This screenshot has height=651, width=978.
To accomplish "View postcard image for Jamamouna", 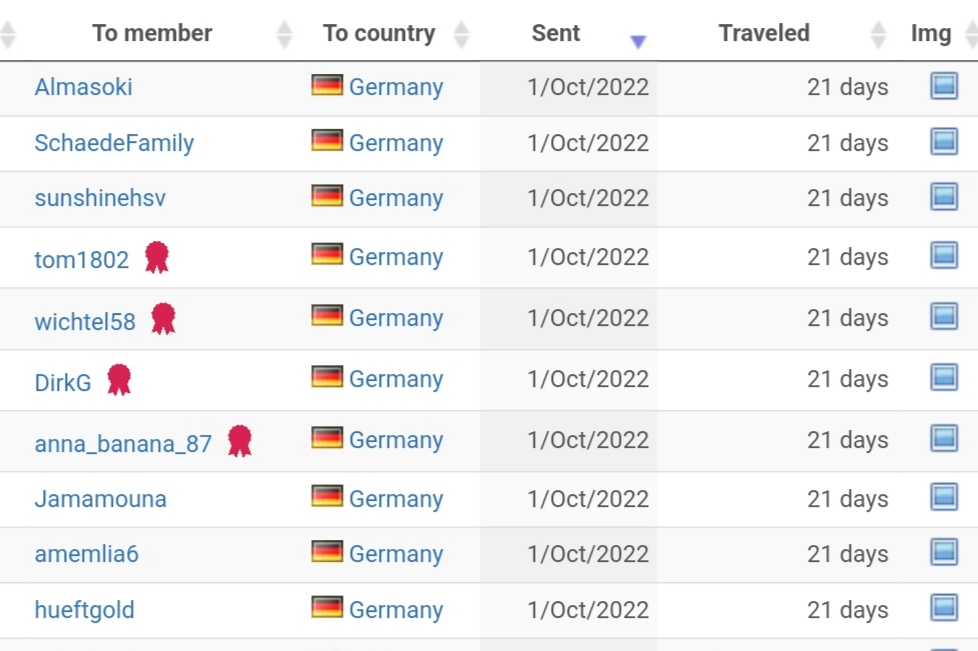I will tap(944, 497).
